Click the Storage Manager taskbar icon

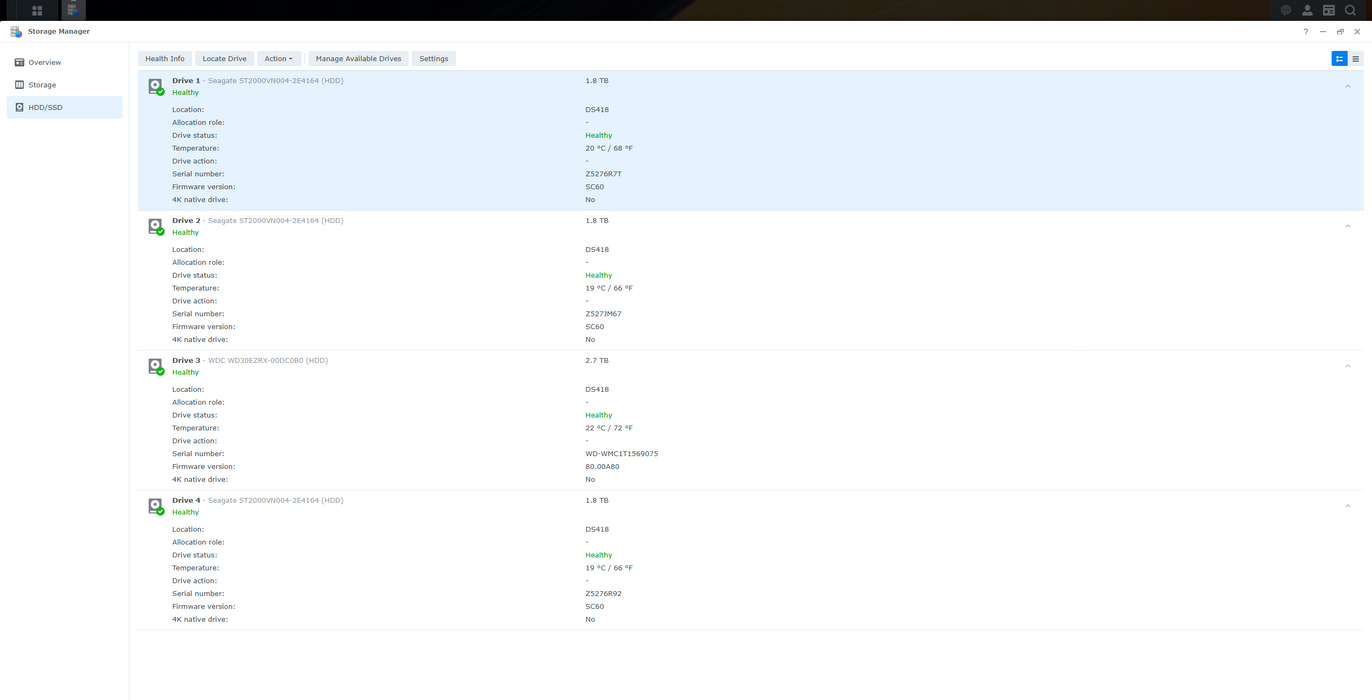click(73, 10)
